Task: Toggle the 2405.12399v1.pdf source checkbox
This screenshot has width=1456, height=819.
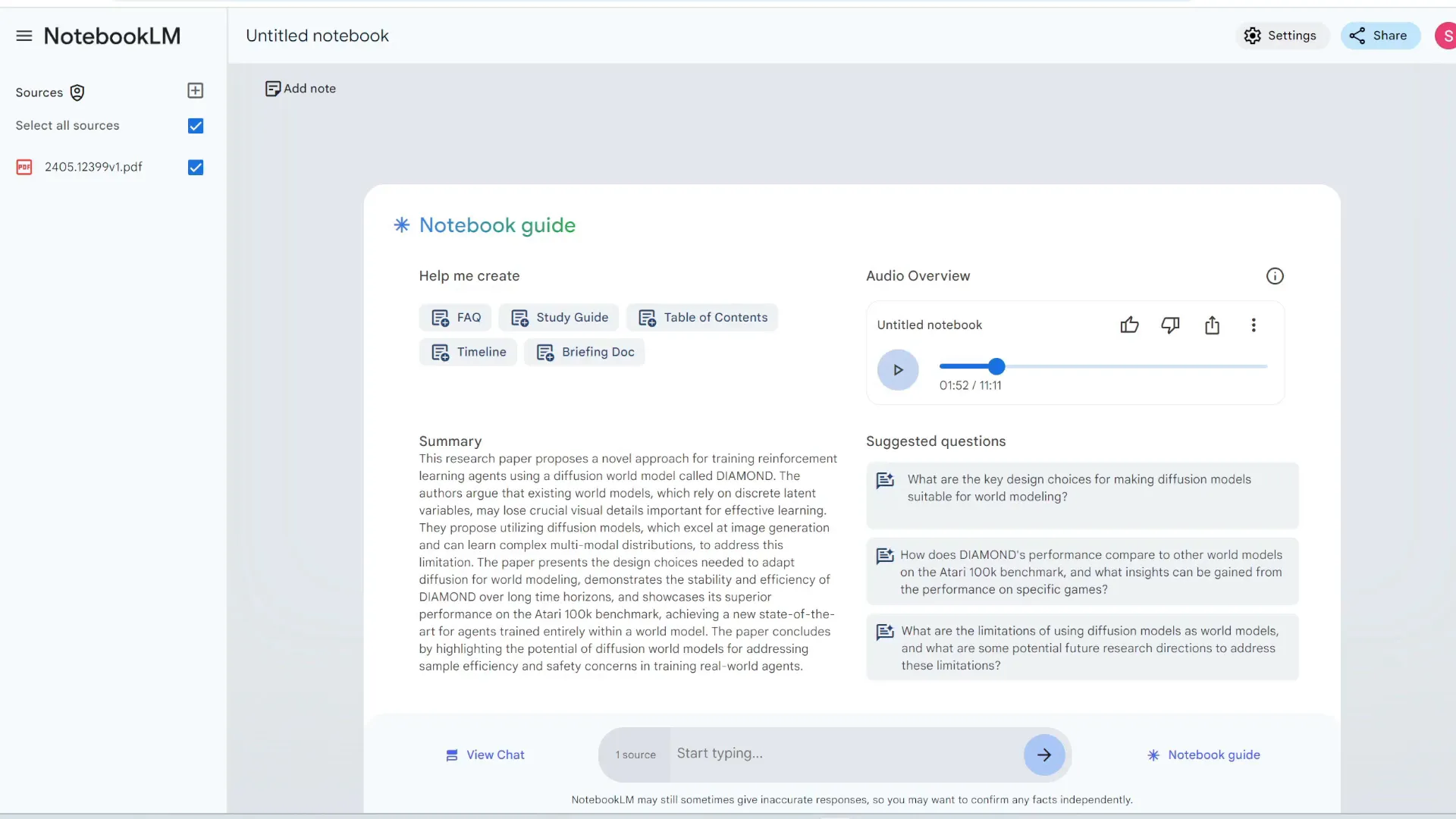Action: 196,168
